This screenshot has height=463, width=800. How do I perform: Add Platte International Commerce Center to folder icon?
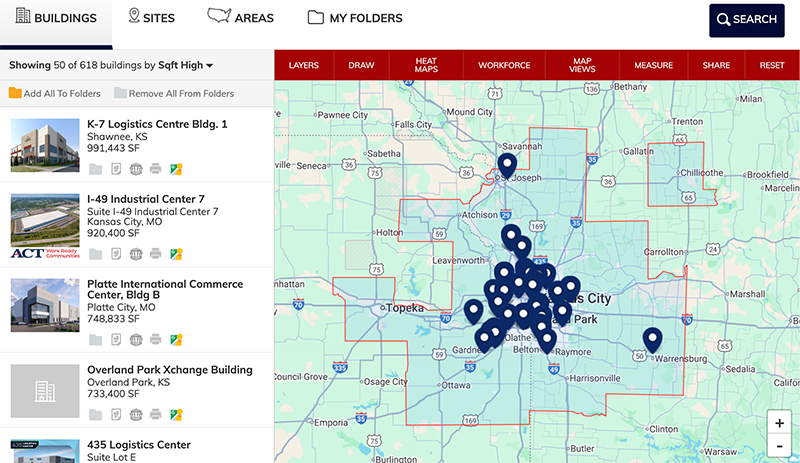point(95,339)
